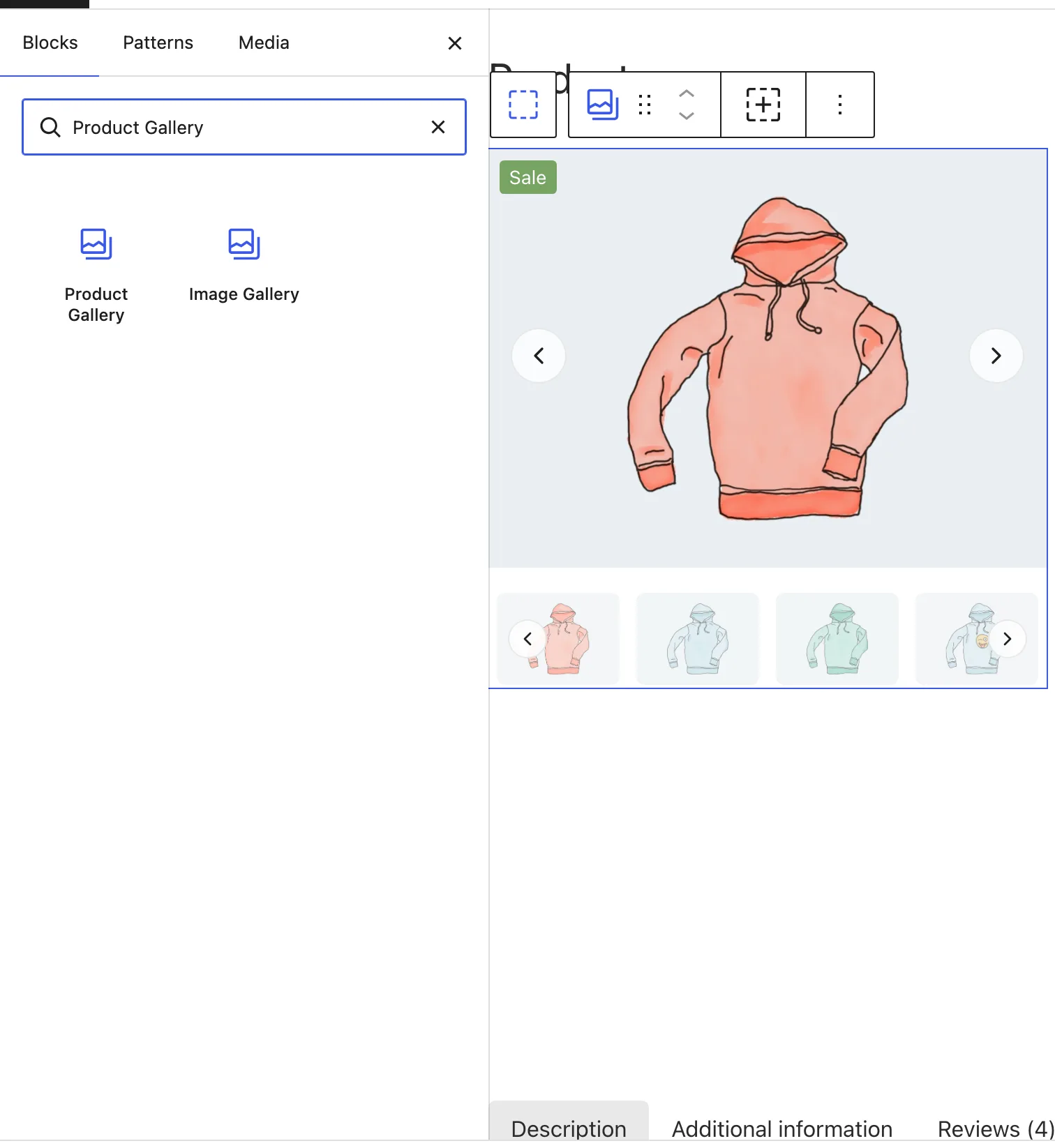Open the Media tab
This screenshot has width=1055, height=1148.
click(x=264, y=43)
